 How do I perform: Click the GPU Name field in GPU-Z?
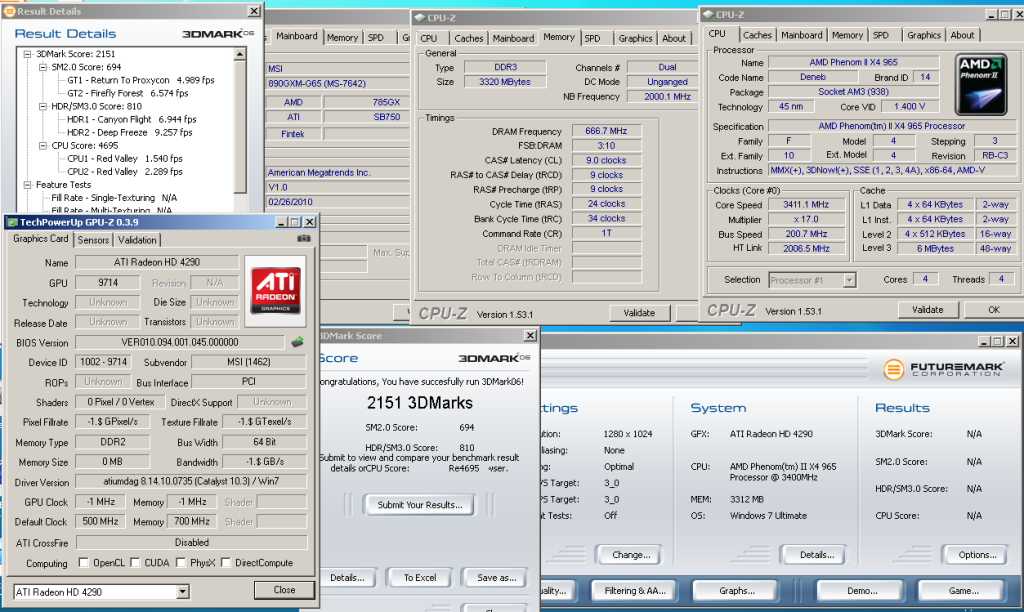[157, 263]
